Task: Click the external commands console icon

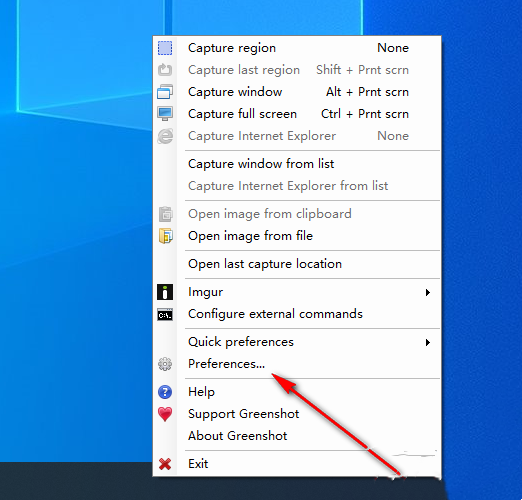Action: tap(165, 314)
